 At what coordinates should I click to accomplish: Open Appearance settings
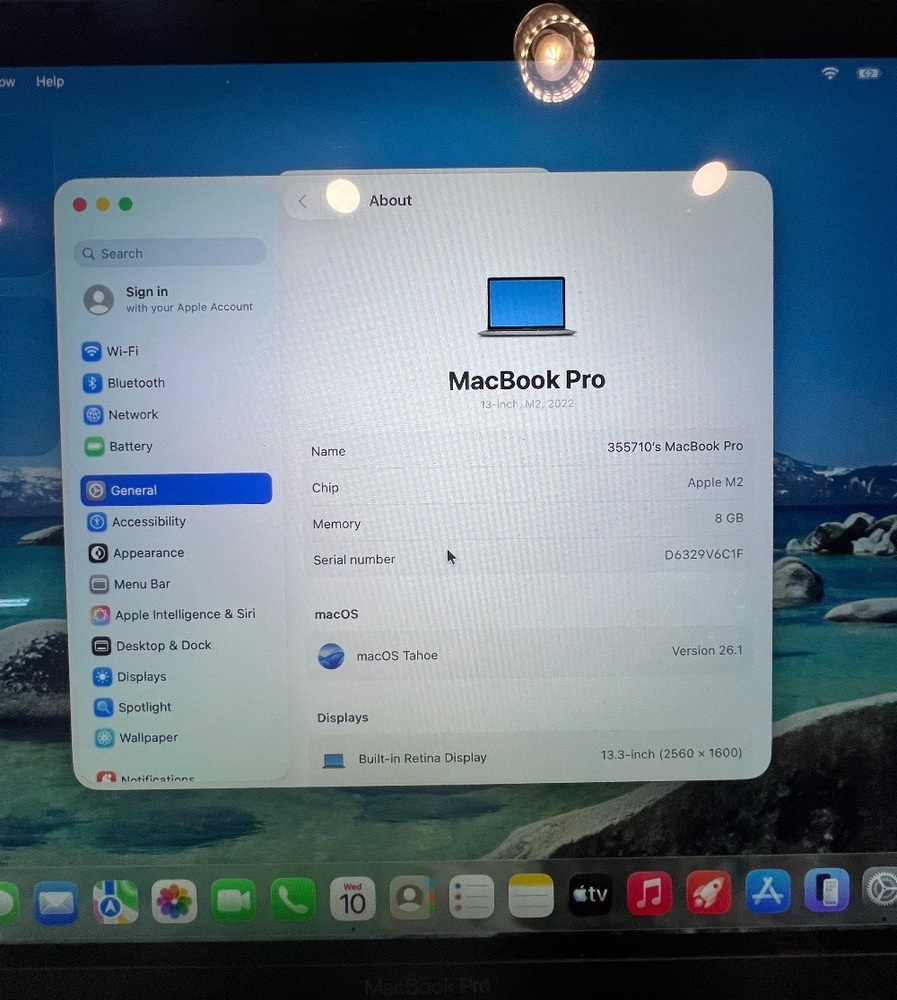coord(147,553)
